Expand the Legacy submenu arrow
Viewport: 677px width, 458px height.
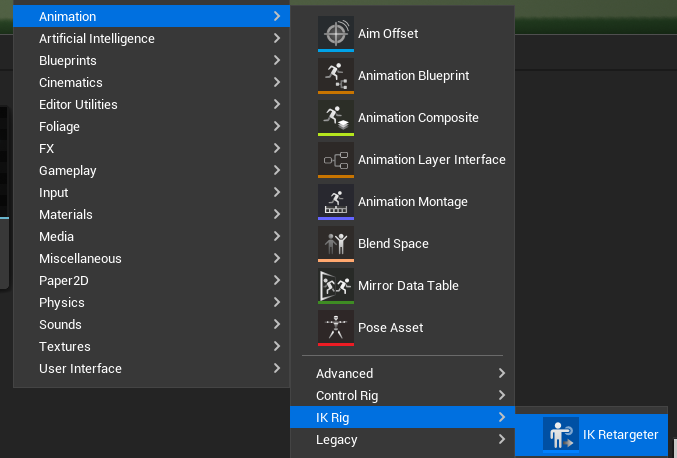500,439
